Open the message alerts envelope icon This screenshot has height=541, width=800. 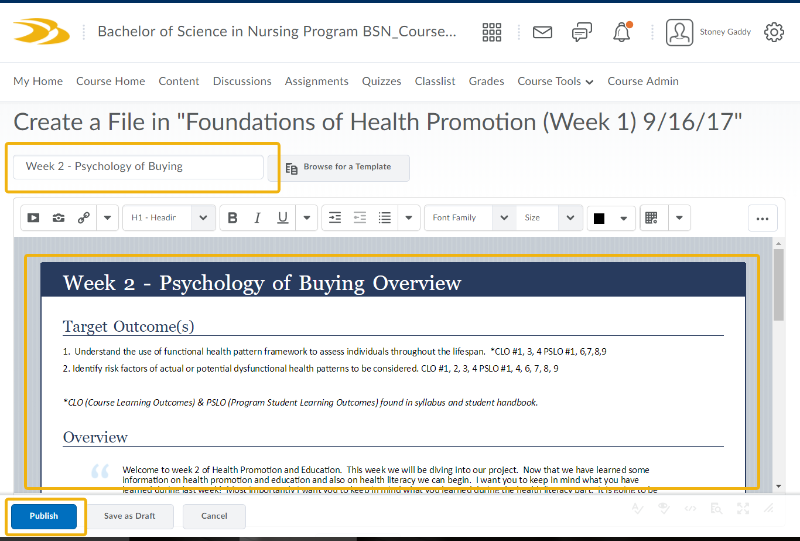(x=542, y=32)
